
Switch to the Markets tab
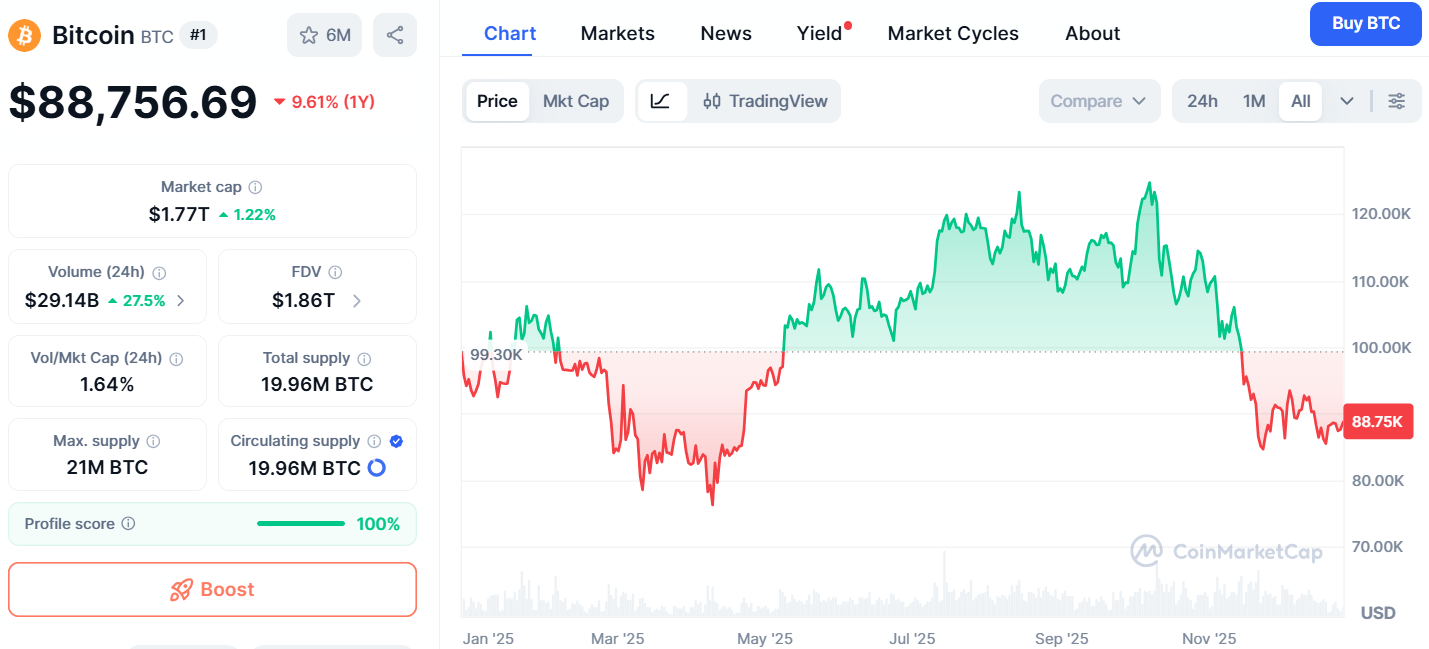[x=617, y=33]
